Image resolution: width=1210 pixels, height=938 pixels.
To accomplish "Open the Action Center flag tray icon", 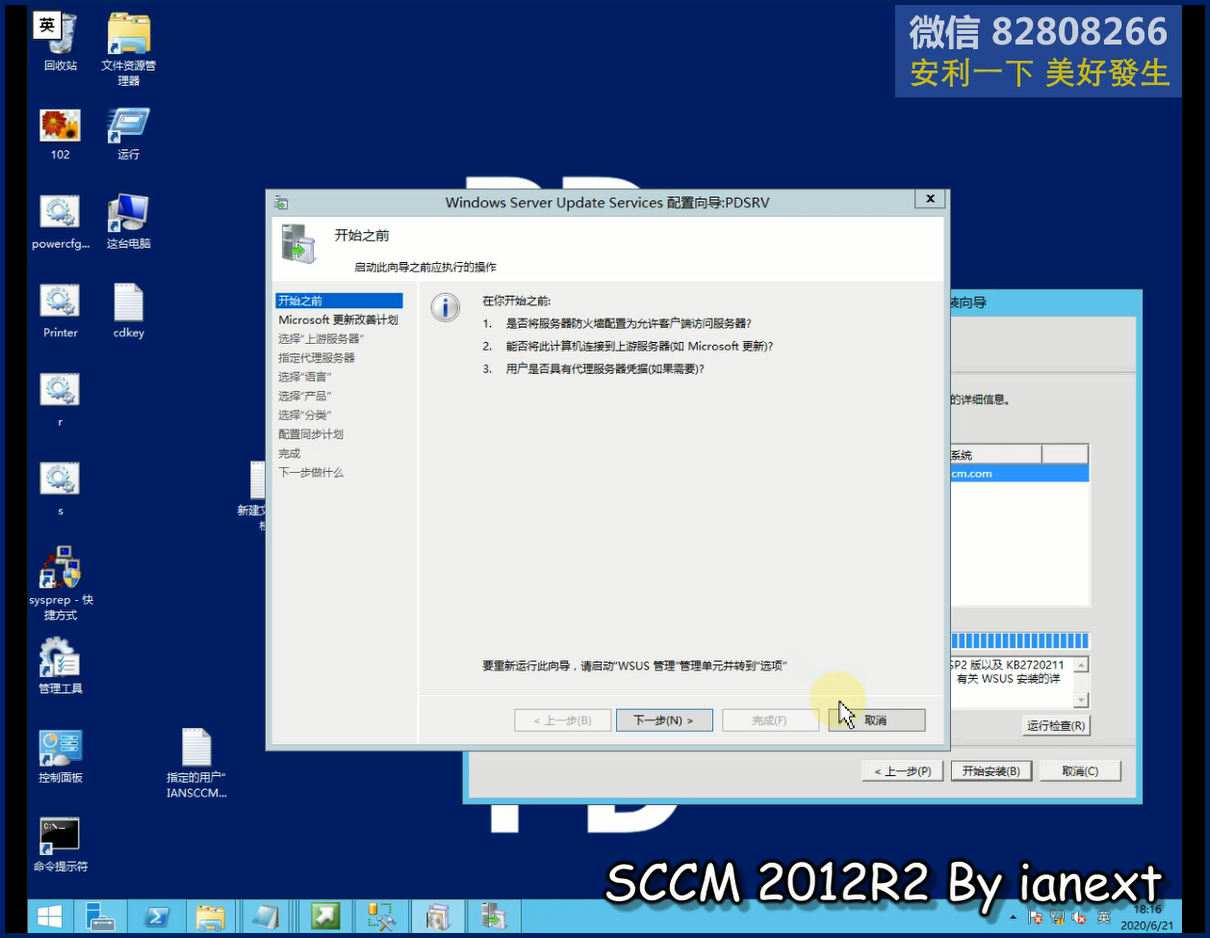I will 1036,917.
